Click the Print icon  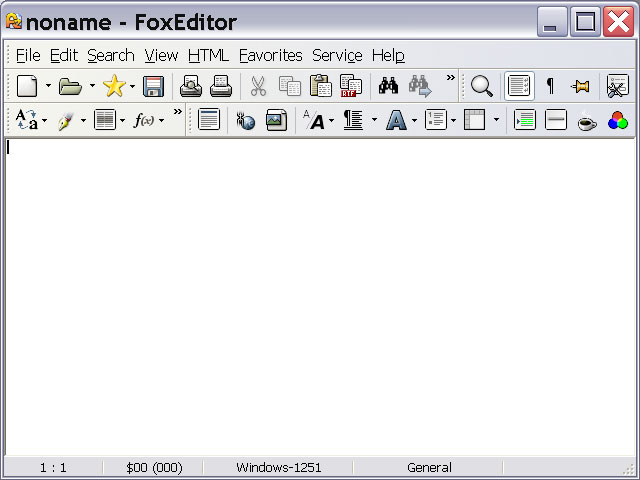(x=221, y=86)
